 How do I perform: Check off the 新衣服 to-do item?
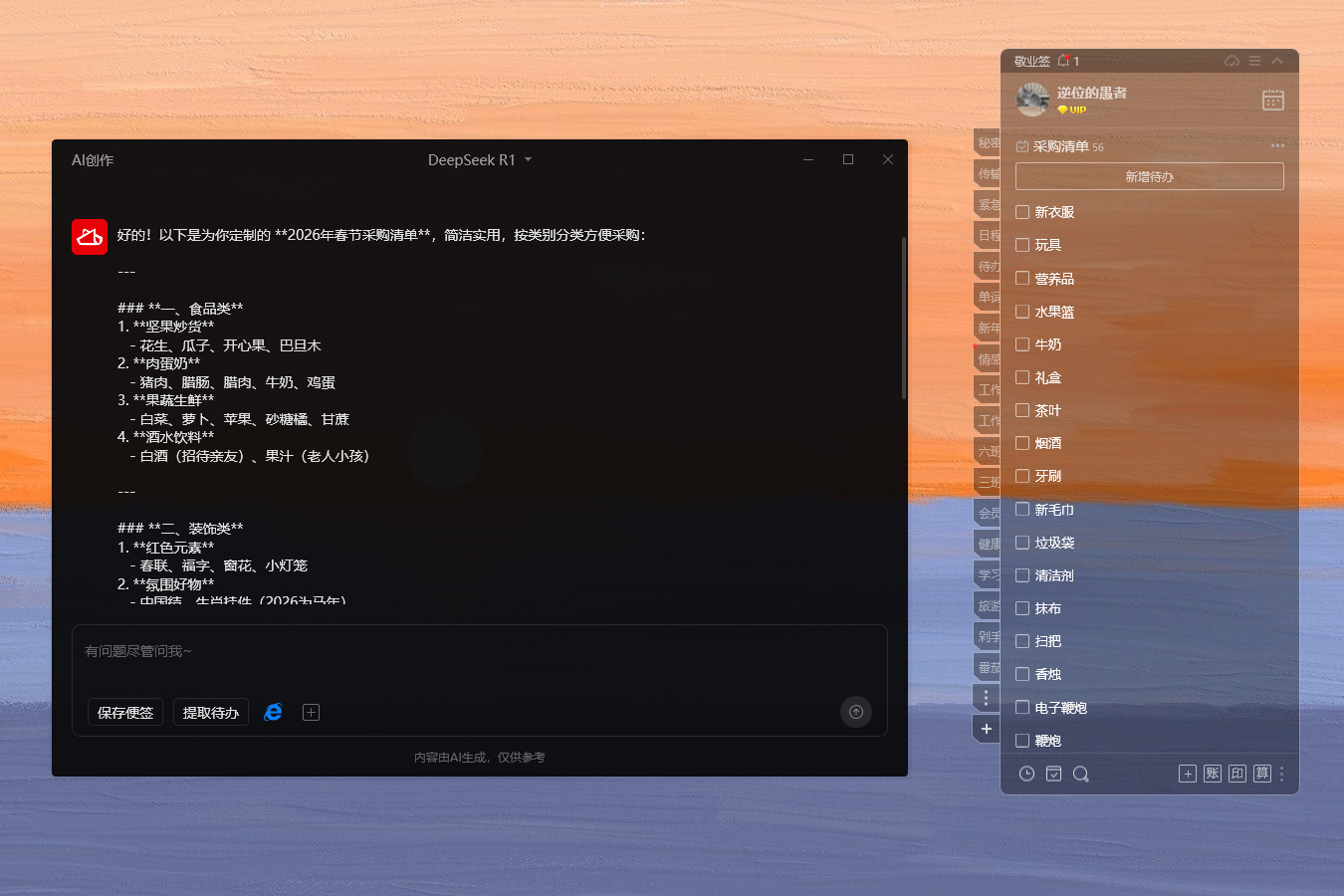click(1022, 212)
